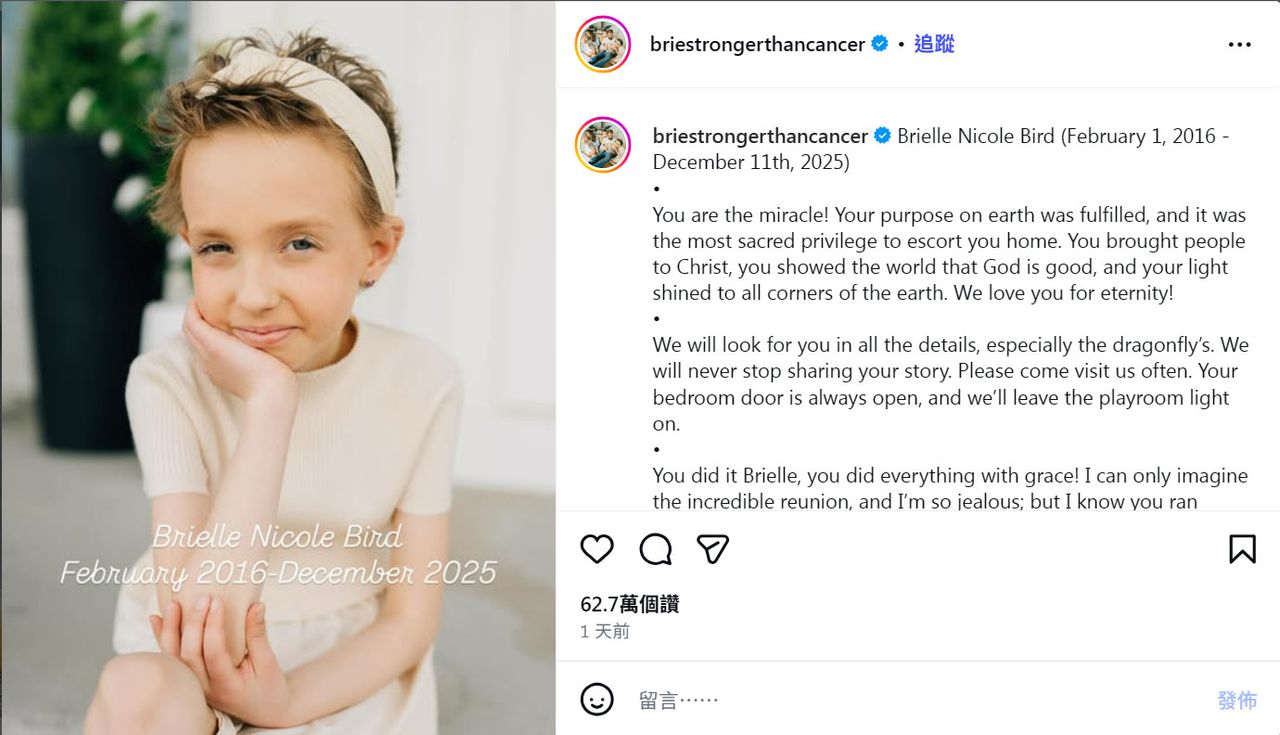Click the profile avatar next to the caption
The height and width of the screenshot is (735, 1280).
point(602,145)
